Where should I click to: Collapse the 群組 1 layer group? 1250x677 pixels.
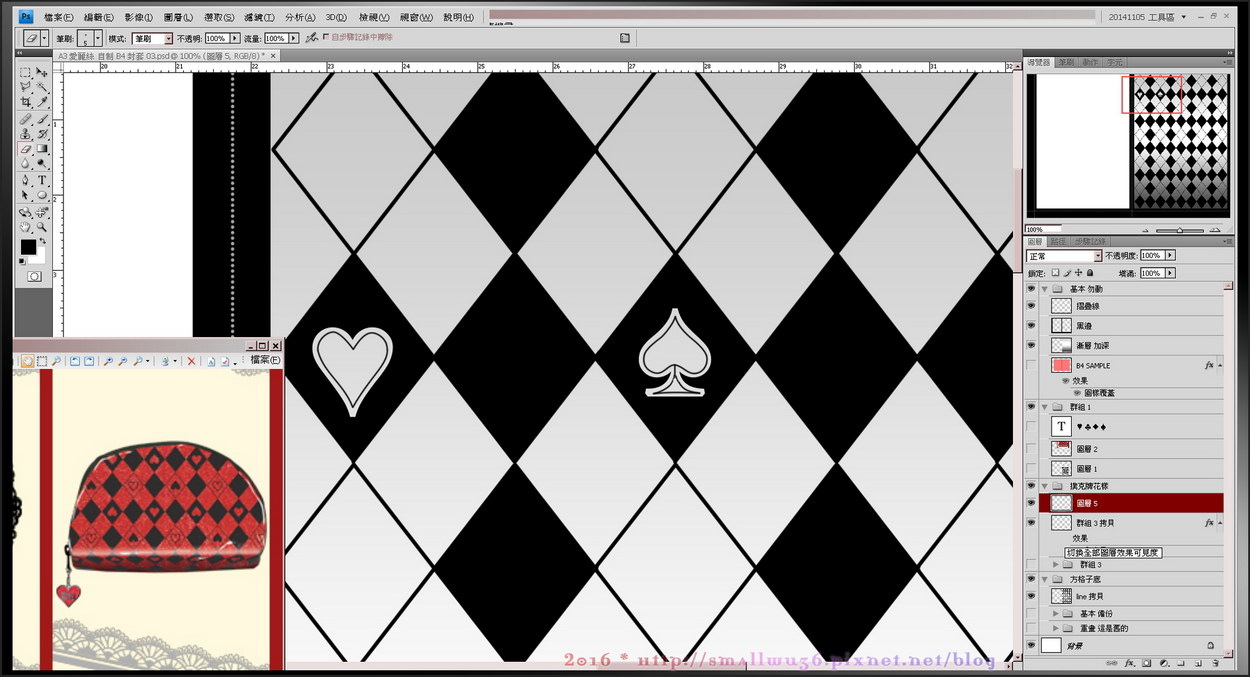pyautogui.click(x=1045, y=407)
